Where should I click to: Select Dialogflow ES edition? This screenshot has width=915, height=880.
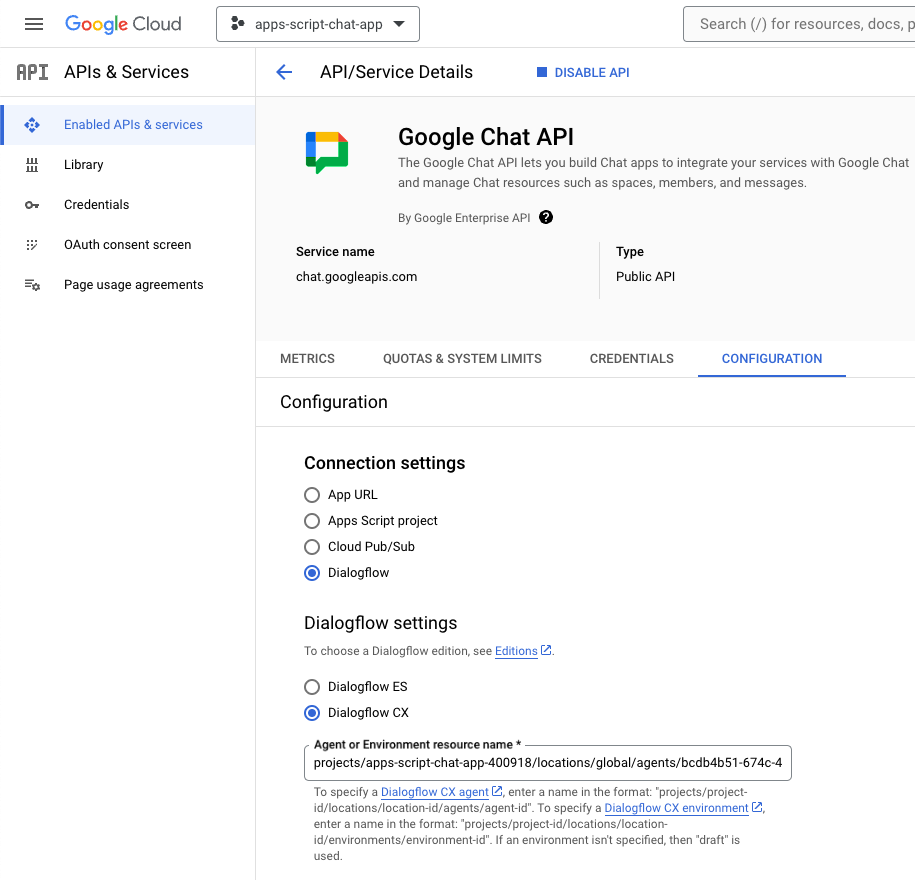pos(312,687)
